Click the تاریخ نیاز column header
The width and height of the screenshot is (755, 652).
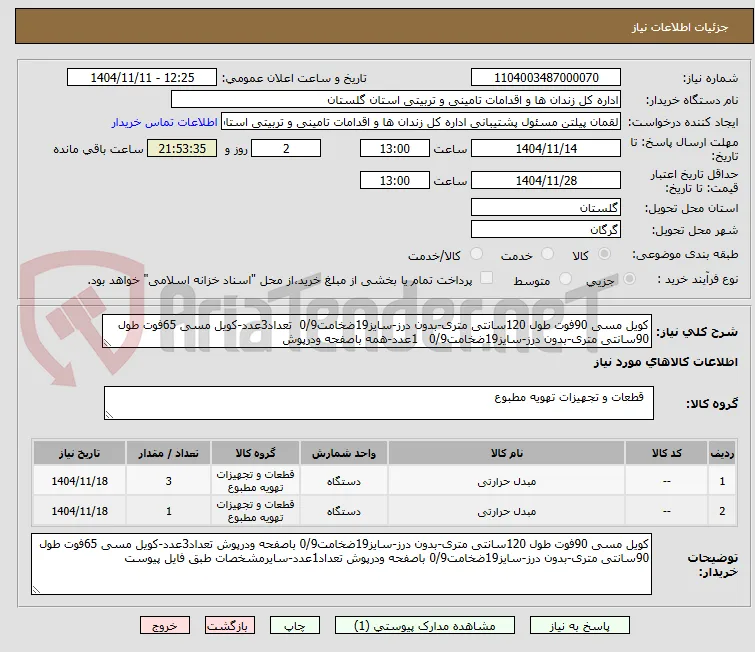pos(79,453)
